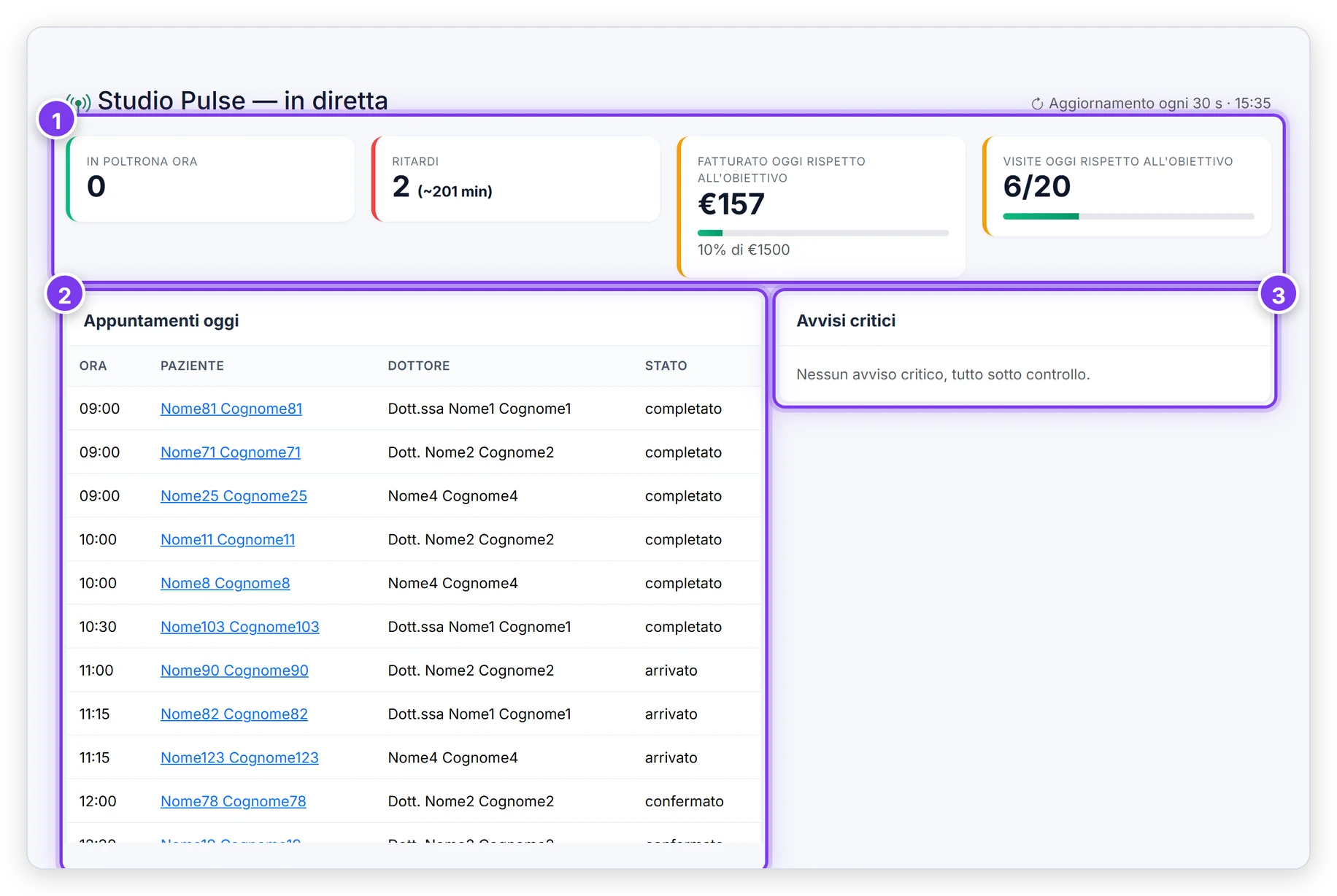
Task: Click the completato status in Nome8's row
Action: [x=683, y=583]
